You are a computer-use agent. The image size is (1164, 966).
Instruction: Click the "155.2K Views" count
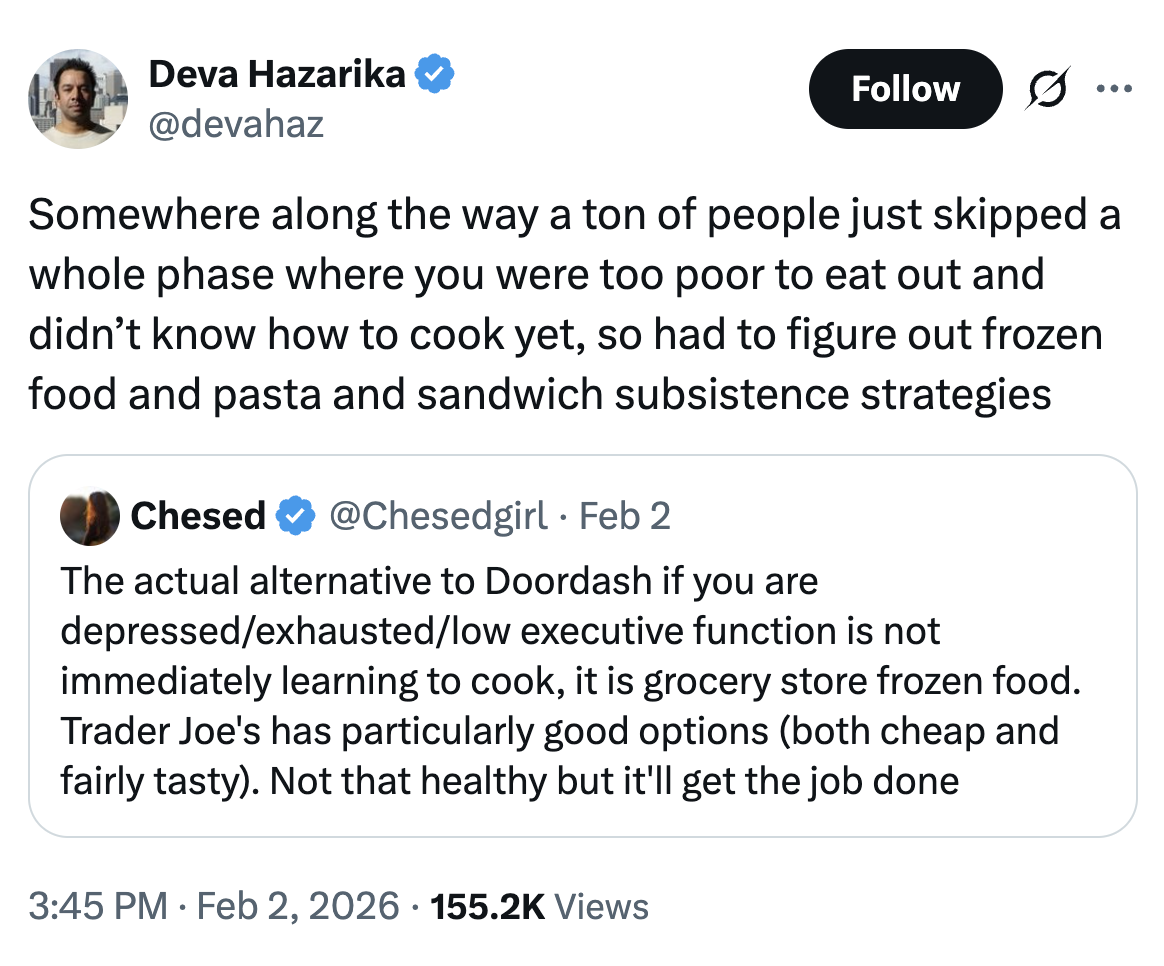(x=539, y=907)
